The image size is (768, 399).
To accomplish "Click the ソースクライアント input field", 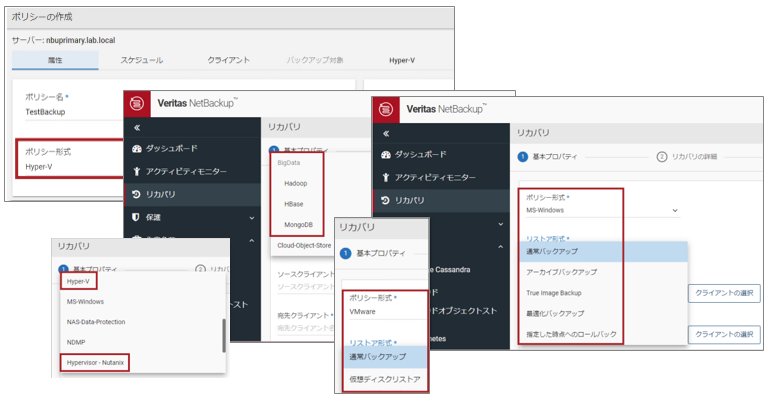I will click(305, 287).
